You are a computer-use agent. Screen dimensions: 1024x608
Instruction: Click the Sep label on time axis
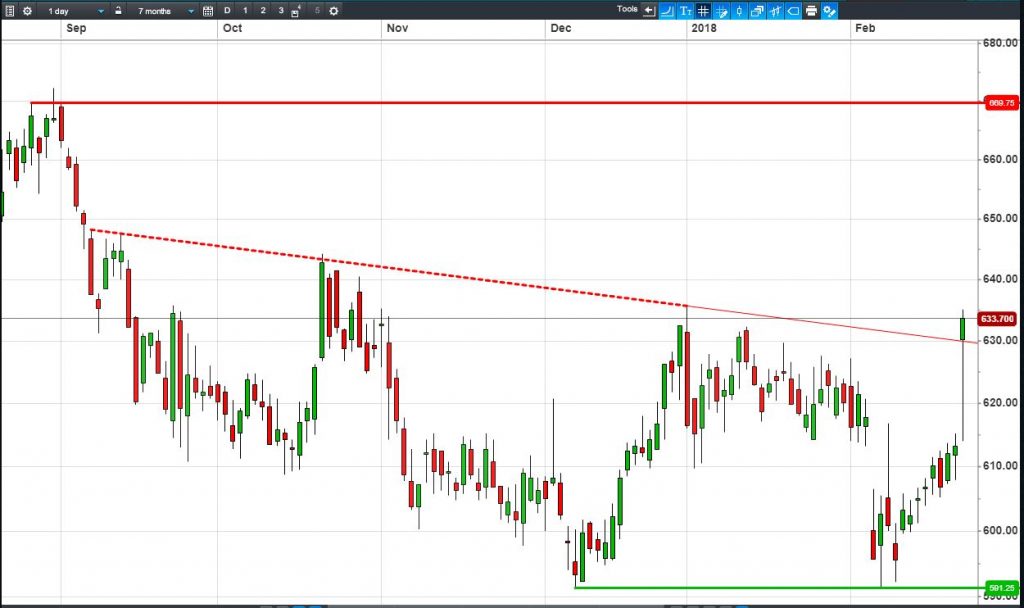[76, 28]
